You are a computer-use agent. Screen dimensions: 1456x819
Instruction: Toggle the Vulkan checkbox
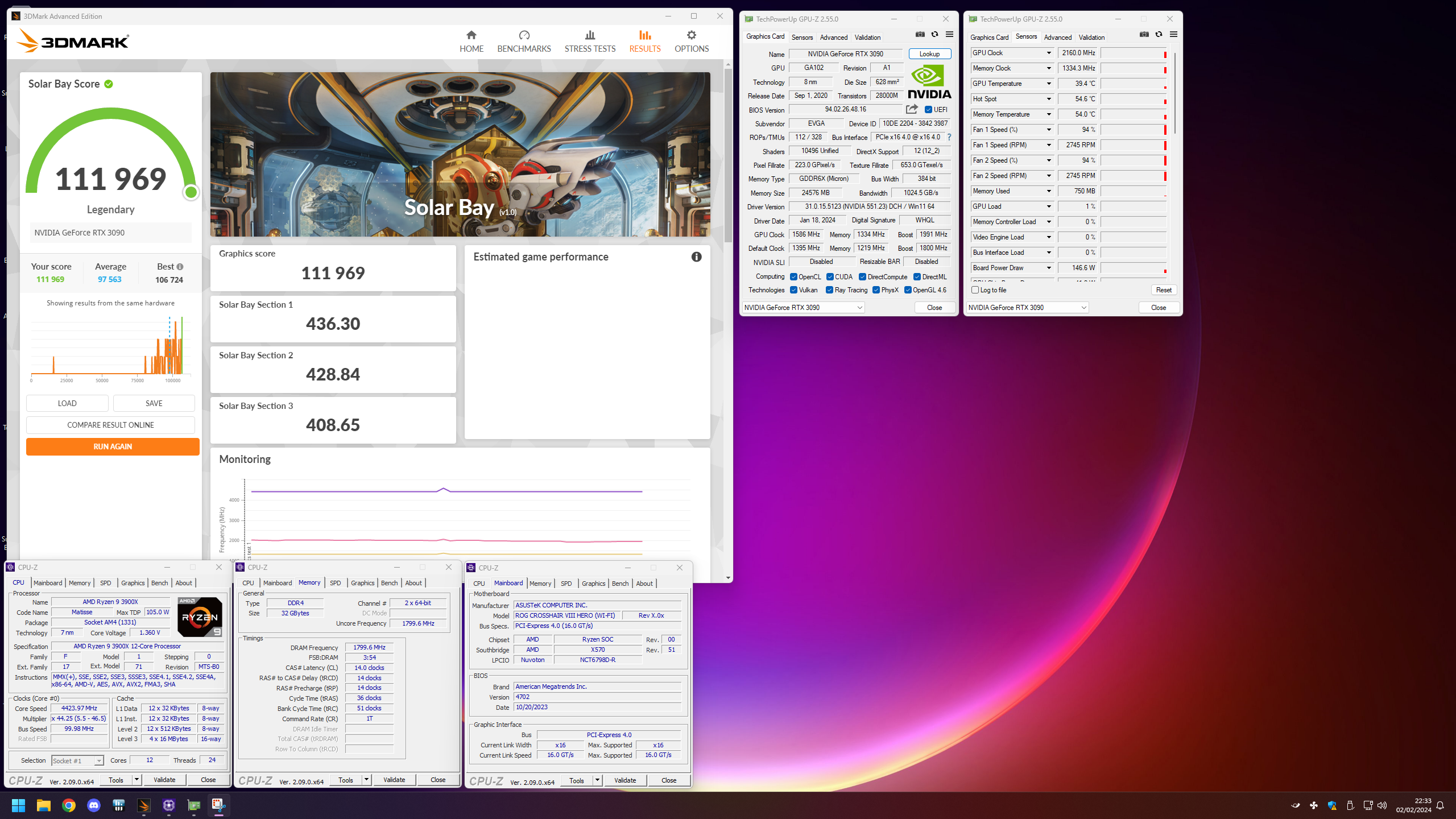[793, 290]
